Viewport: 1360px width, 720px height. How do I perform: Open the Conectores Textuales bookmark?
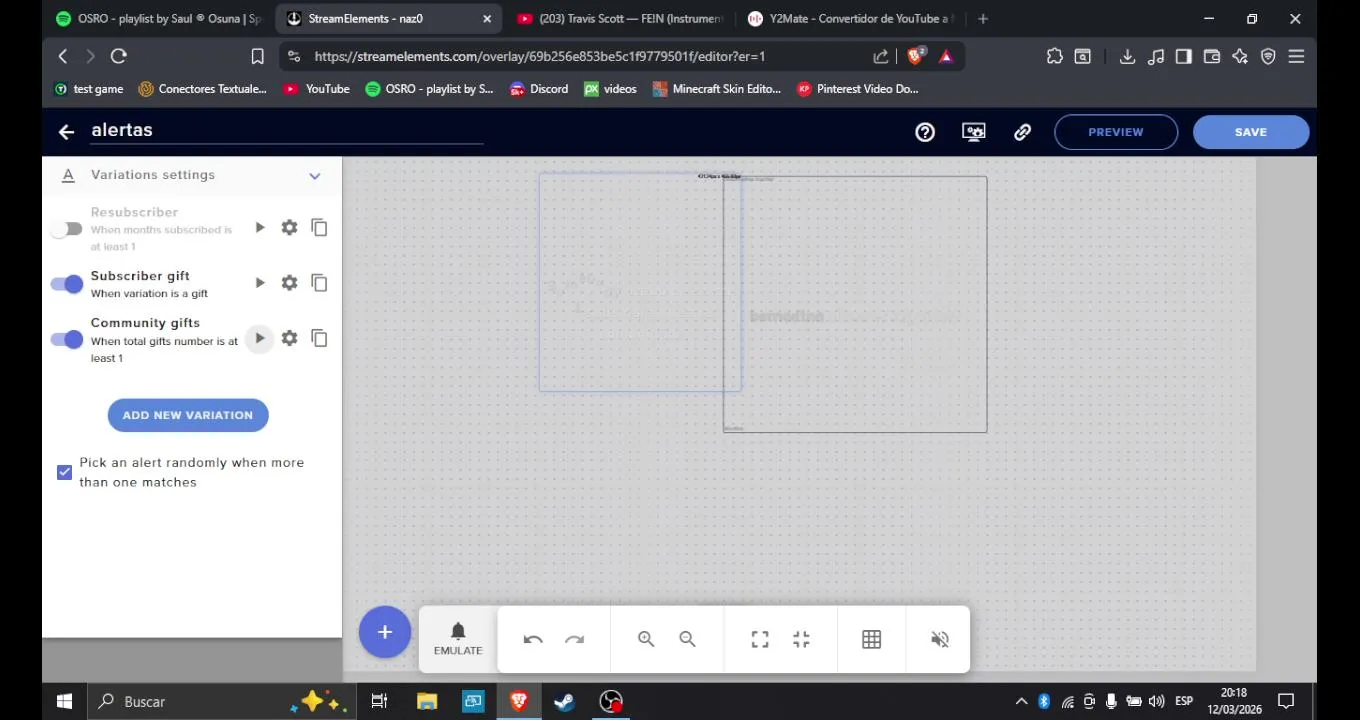tap(202, 89)
